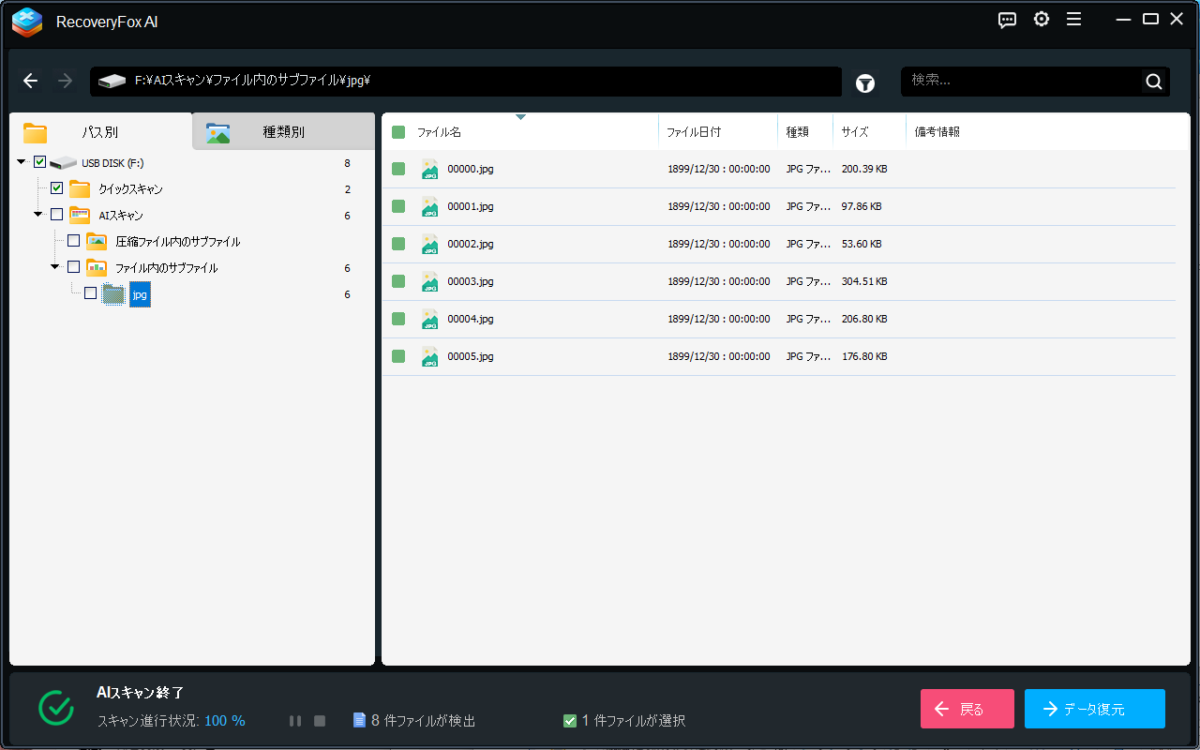Viewport: 1200px width, 750px height.
Task: Open the filter funnel
Action: 865,83
